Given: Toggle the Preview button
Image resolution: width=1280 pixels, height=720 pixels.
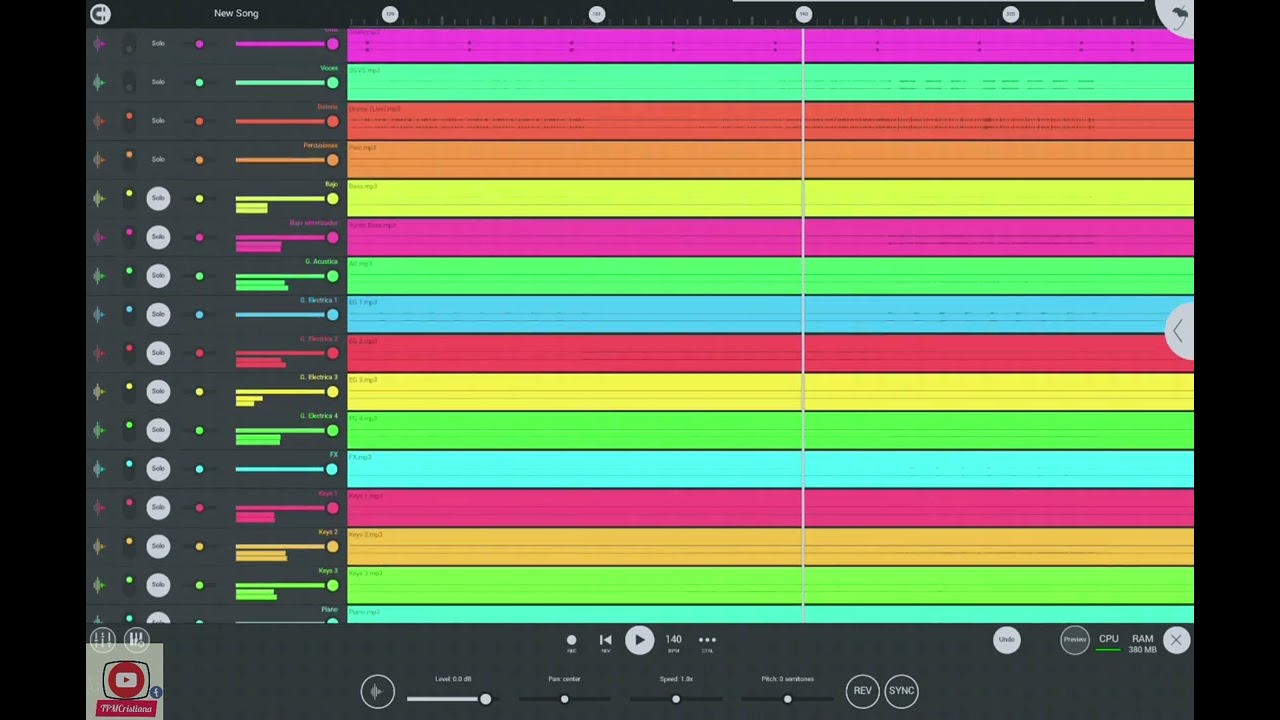Looking at the screenshot, I should [x=1075, y=640].
